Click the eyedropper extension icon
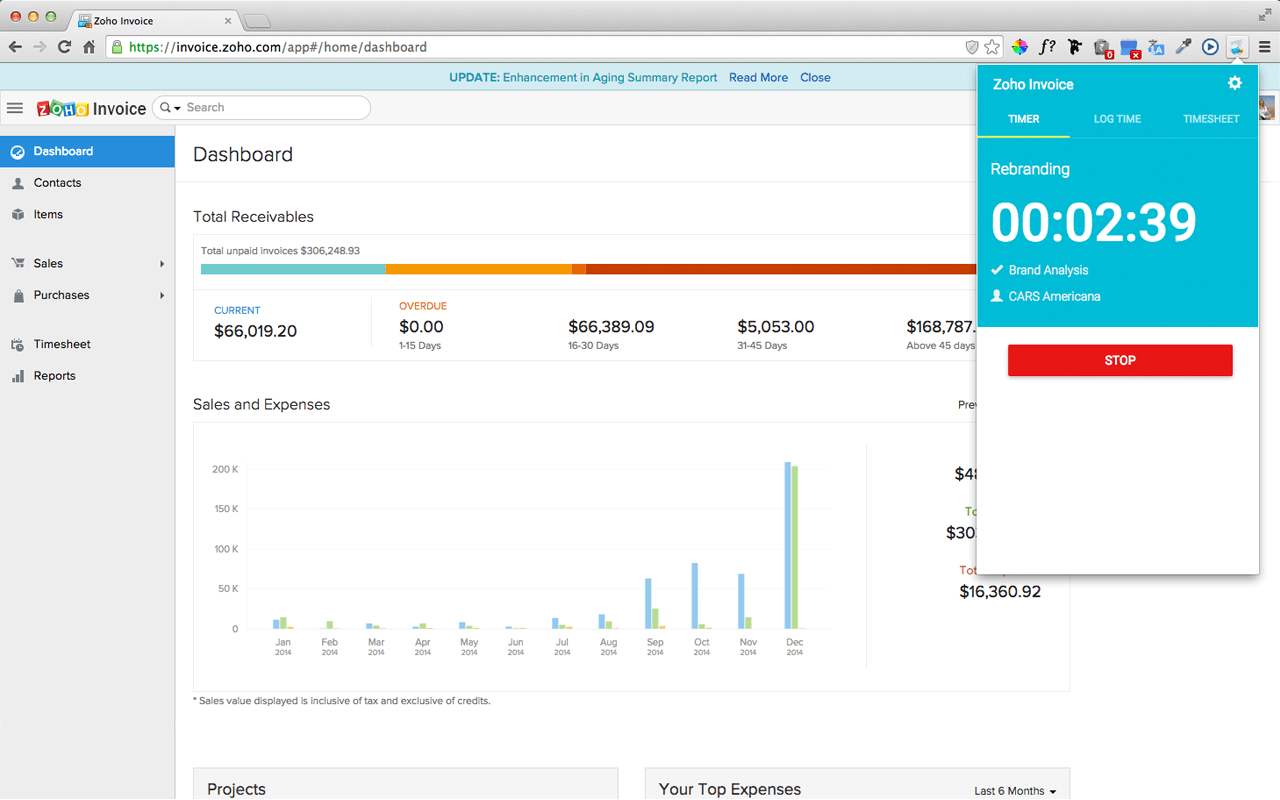 click(1183, 47)
